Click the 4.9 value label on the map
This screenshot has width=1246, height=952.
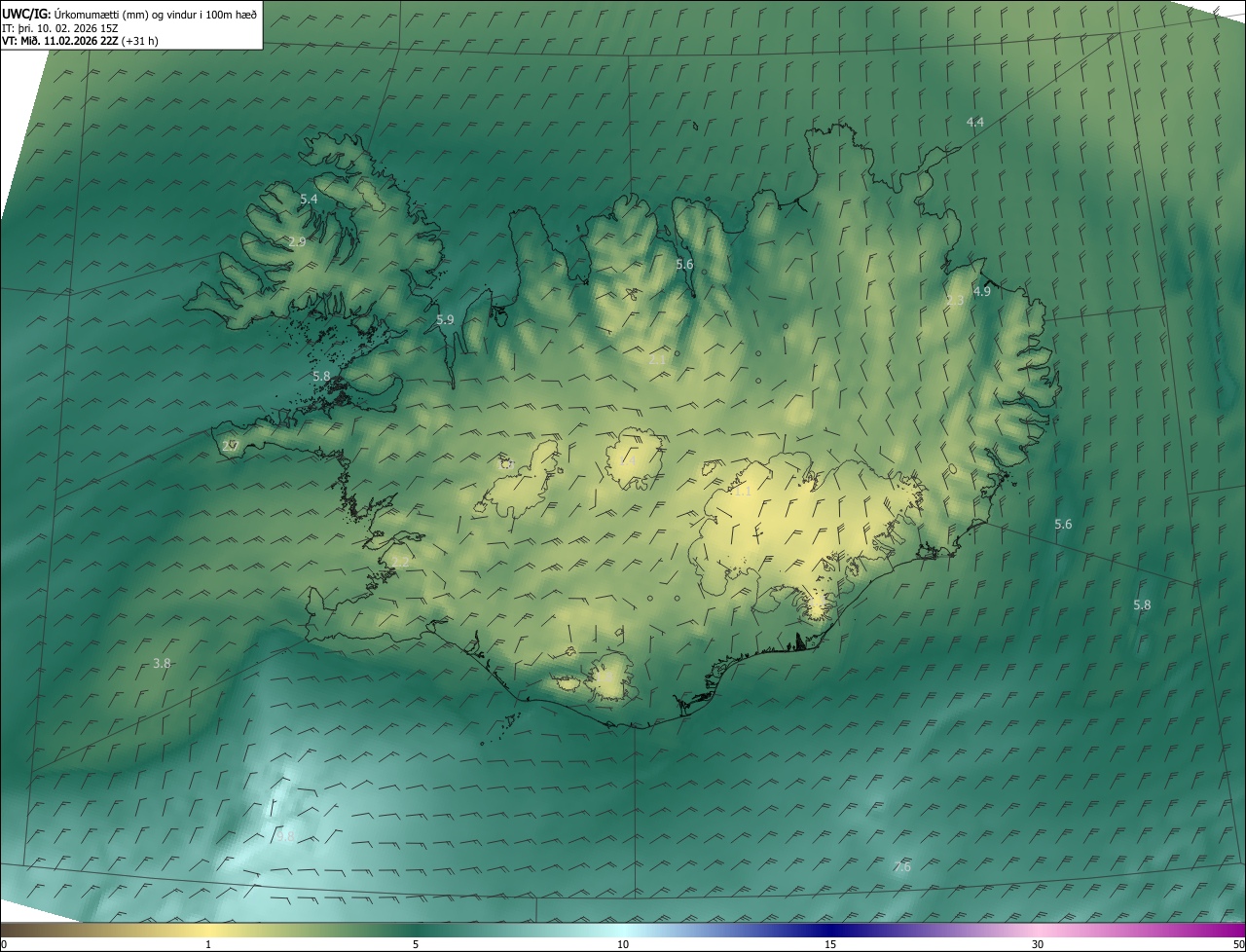click(x=981, y=291)
